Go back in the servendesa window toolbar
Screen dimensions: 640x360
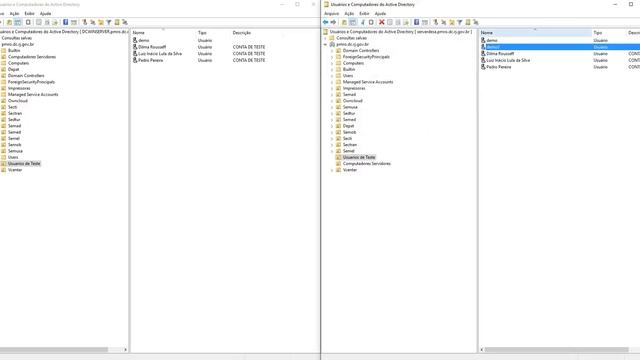325,22
